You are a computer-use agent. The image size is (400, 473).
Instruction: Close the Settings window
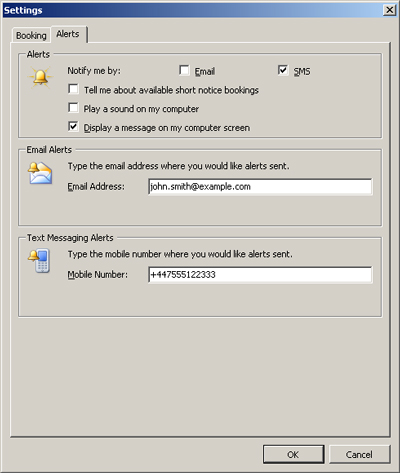389,10
